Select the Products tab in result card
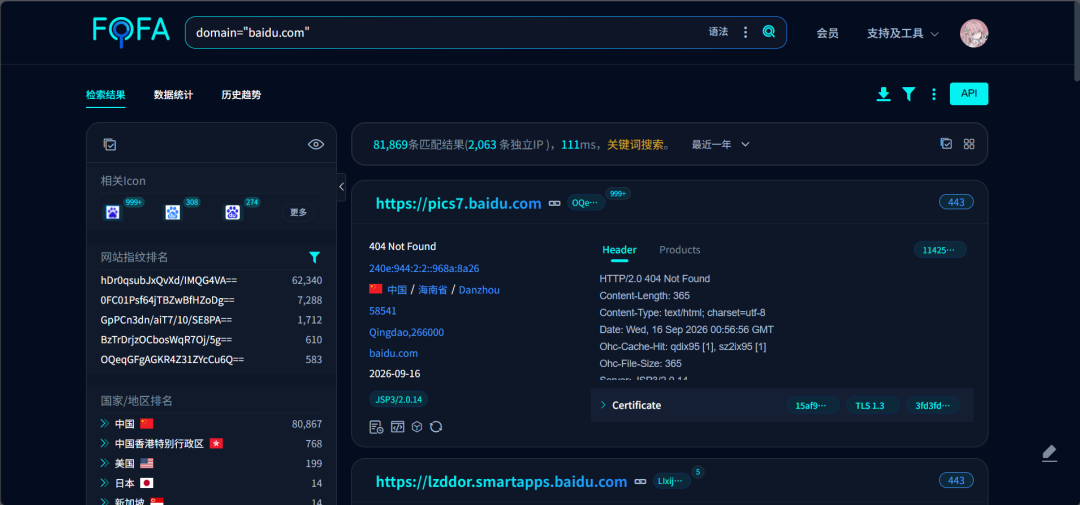Image resolution: width=1080 pixels, height=505 pixels. click(680, 250)
